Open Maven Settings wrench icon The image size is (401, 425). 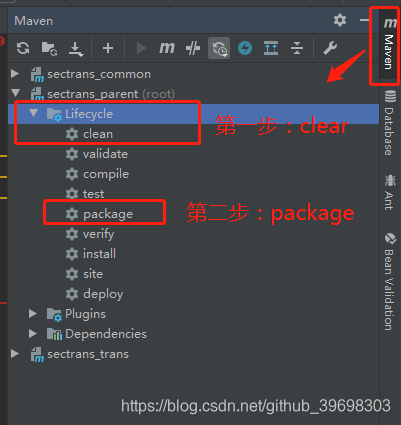point(330,48)
